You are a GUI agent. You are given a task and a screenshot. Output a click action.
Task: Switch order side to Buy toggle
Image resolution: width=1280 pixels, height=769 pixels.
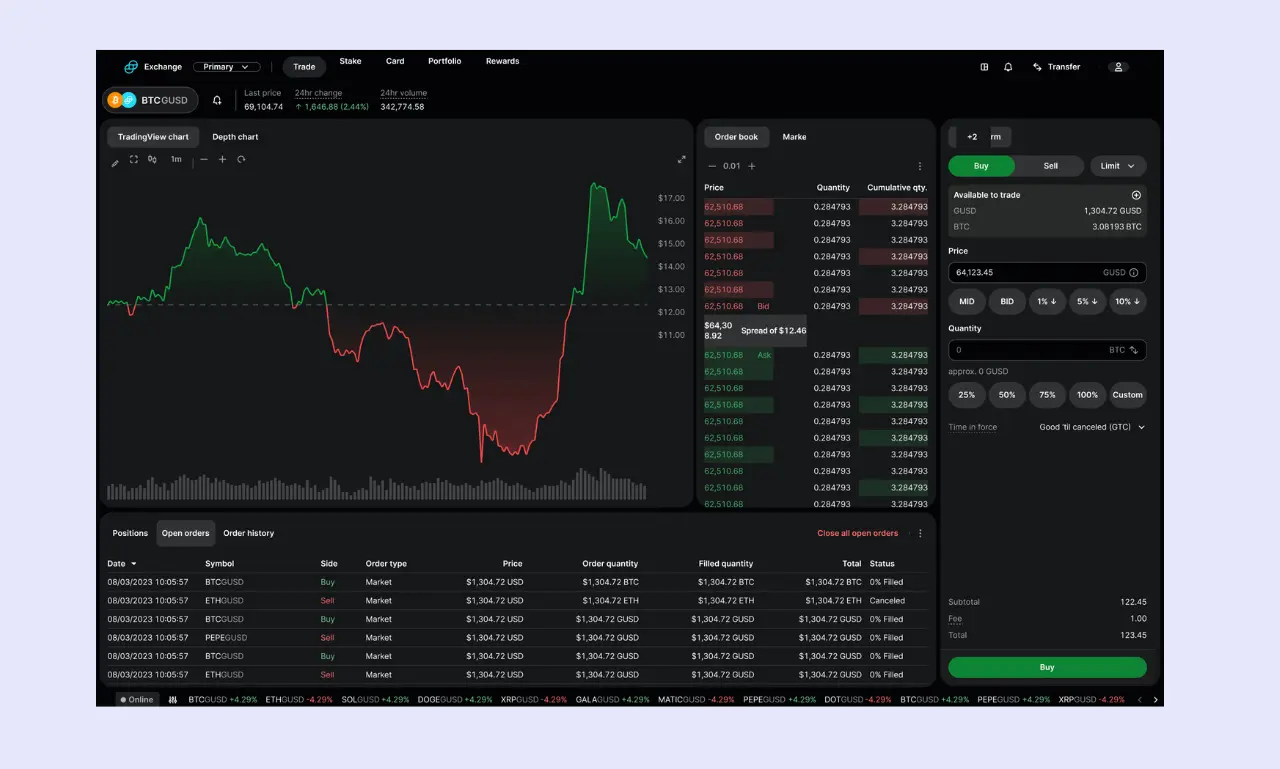tap(981, 166)
